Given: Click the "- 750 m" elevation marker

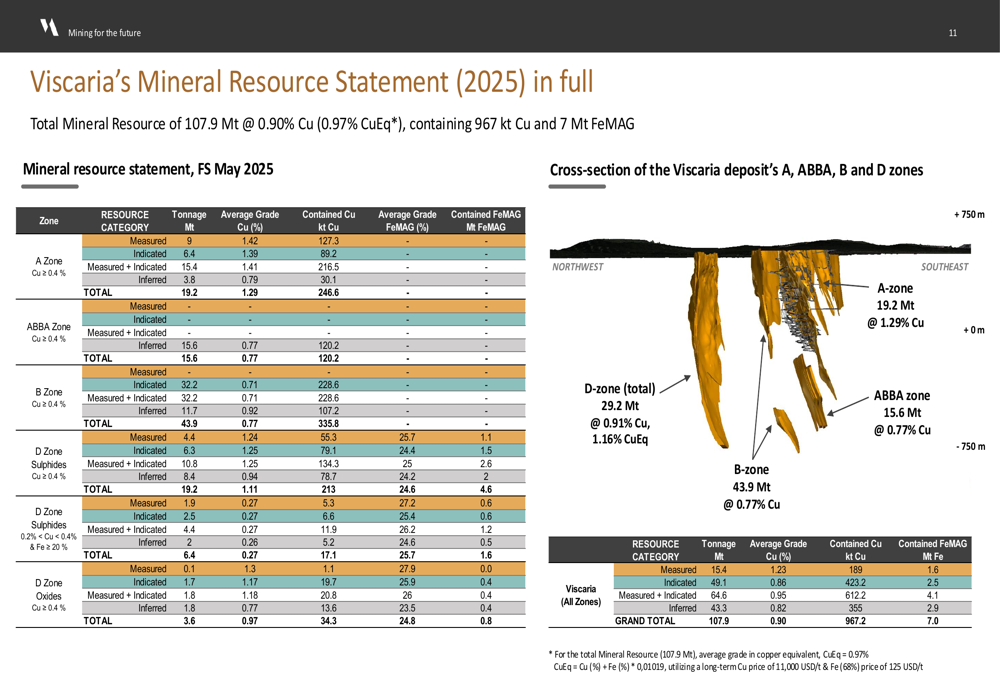Looking at the screenshot, I should pyautogui.click(x=971, y=446).
